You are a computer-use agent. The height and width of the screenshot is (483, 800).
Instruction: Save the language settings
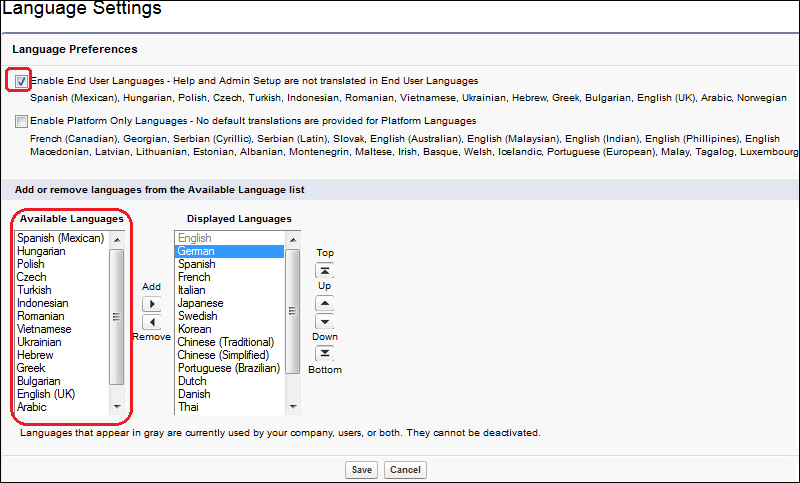tap(360, 470)
